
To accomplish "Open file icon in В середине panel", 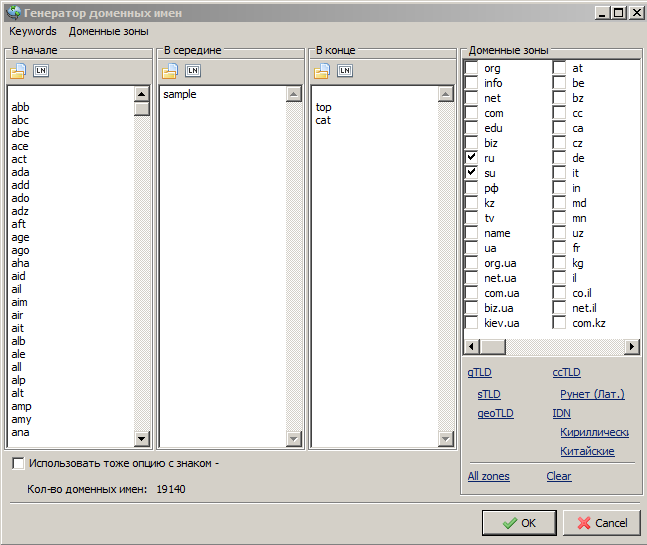I will [170, 71].
